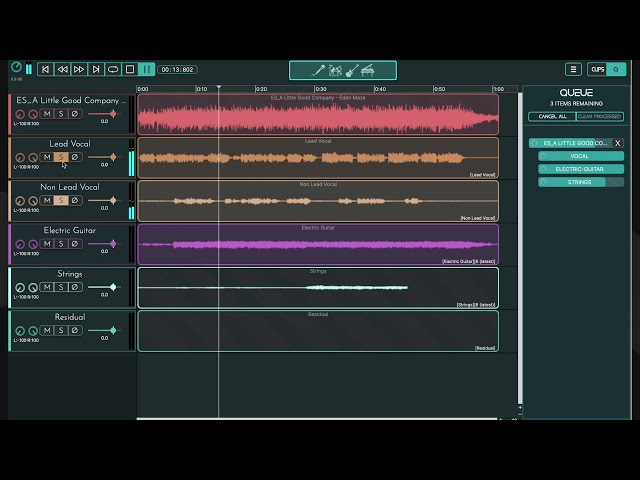Image resolution: width=640 pixels, height=480 pixels.
Task: Switch to the CLIPS tab
Action: 598,69
